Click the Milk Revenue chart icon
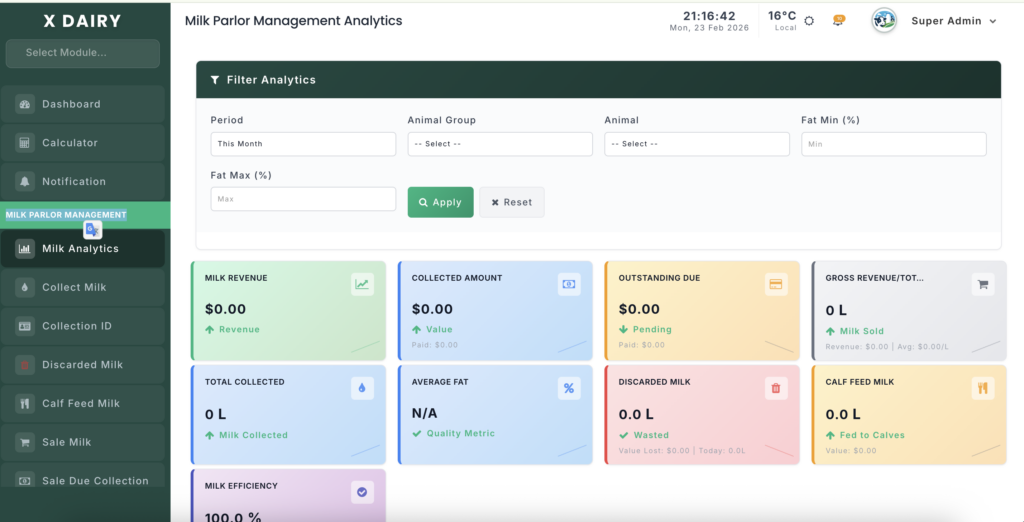1024x522 pixels. click(362, 284)
